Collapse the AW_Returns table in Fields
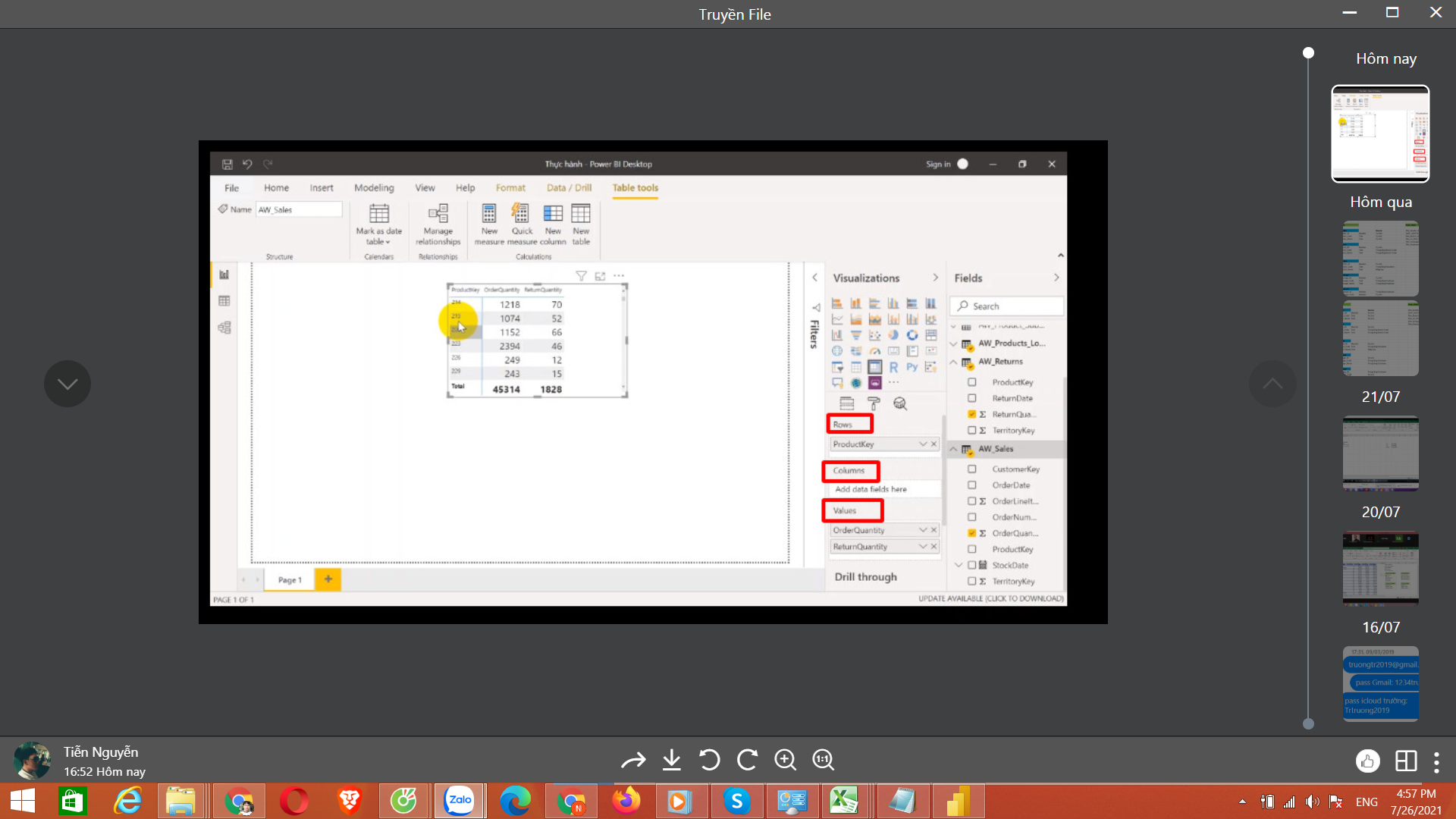 [953, 362]
